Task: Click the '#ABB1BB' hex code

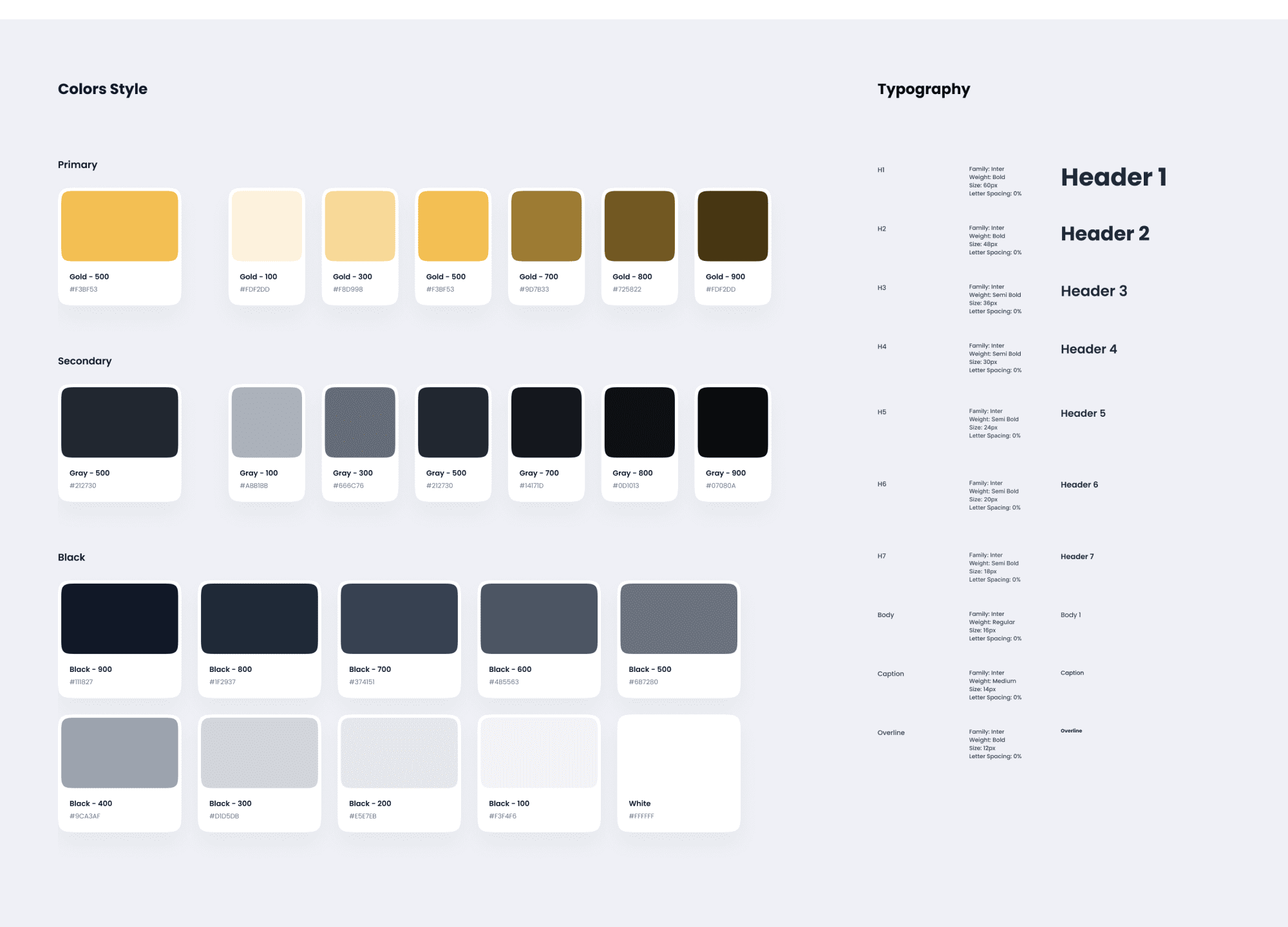Action: pos(254,486)
